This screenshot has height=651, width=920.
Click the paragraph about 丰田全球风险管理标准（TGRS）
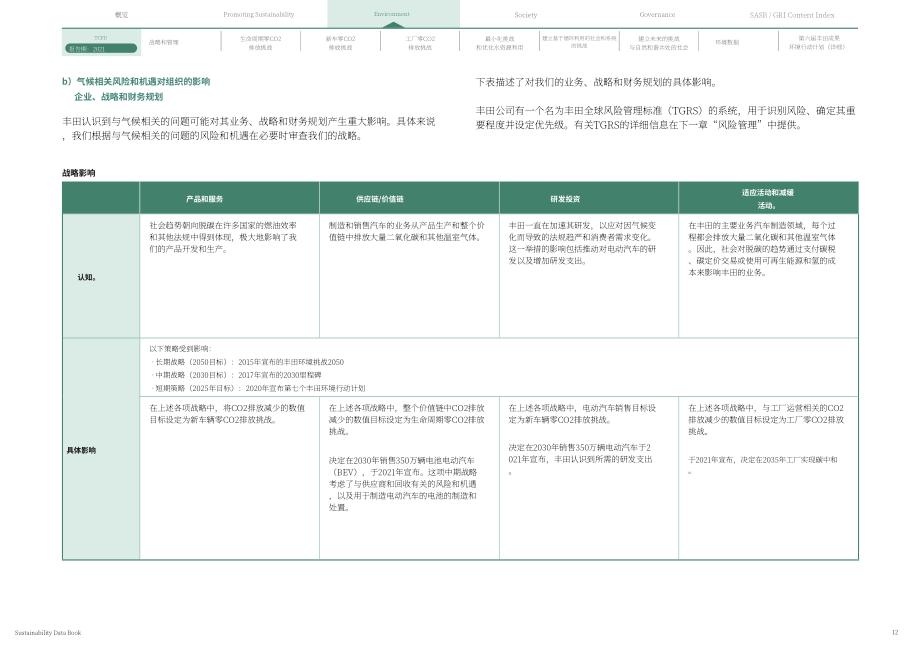tap(665, 117)
